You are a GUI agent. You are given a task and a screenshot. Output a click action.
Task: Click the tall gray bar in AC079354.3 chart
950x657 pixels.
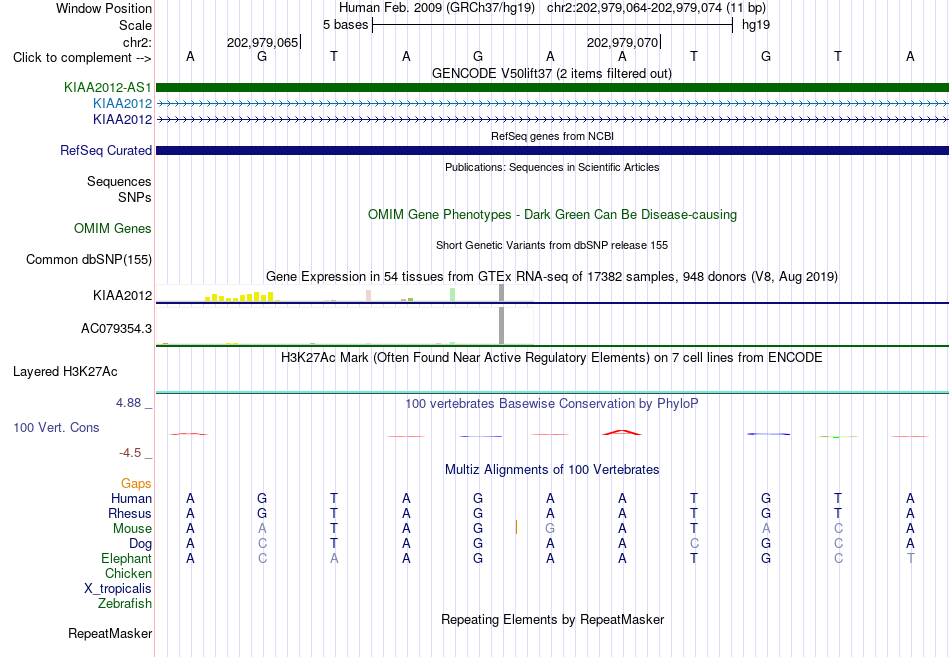(x=502, y=325)
